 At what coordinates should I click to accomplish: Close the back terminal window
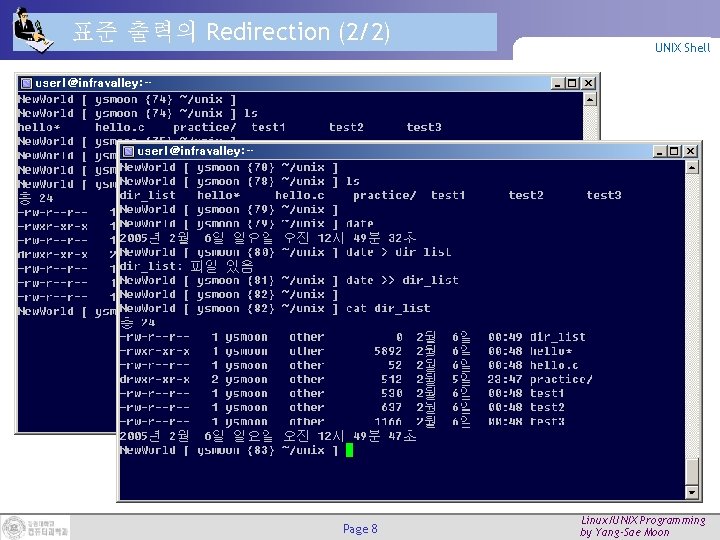click(x=588, y=83)
